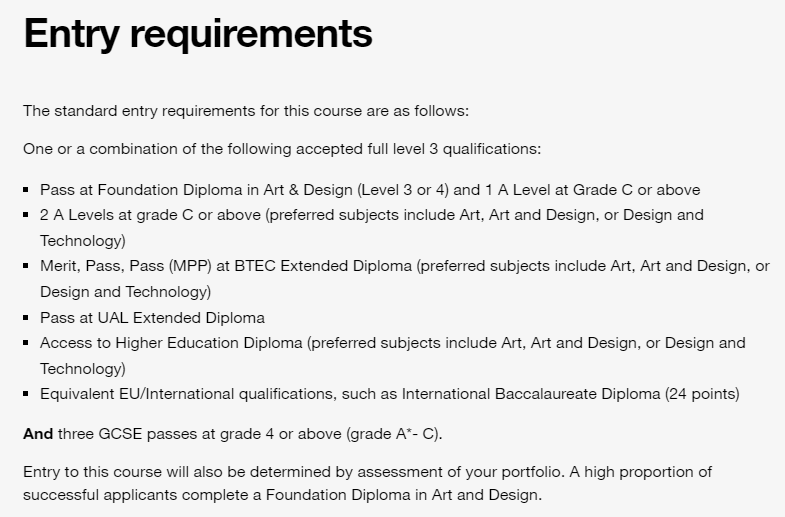Click the Entry requirements heading
The width and height of the screenshot is (785, 517).
coord(198,34)
